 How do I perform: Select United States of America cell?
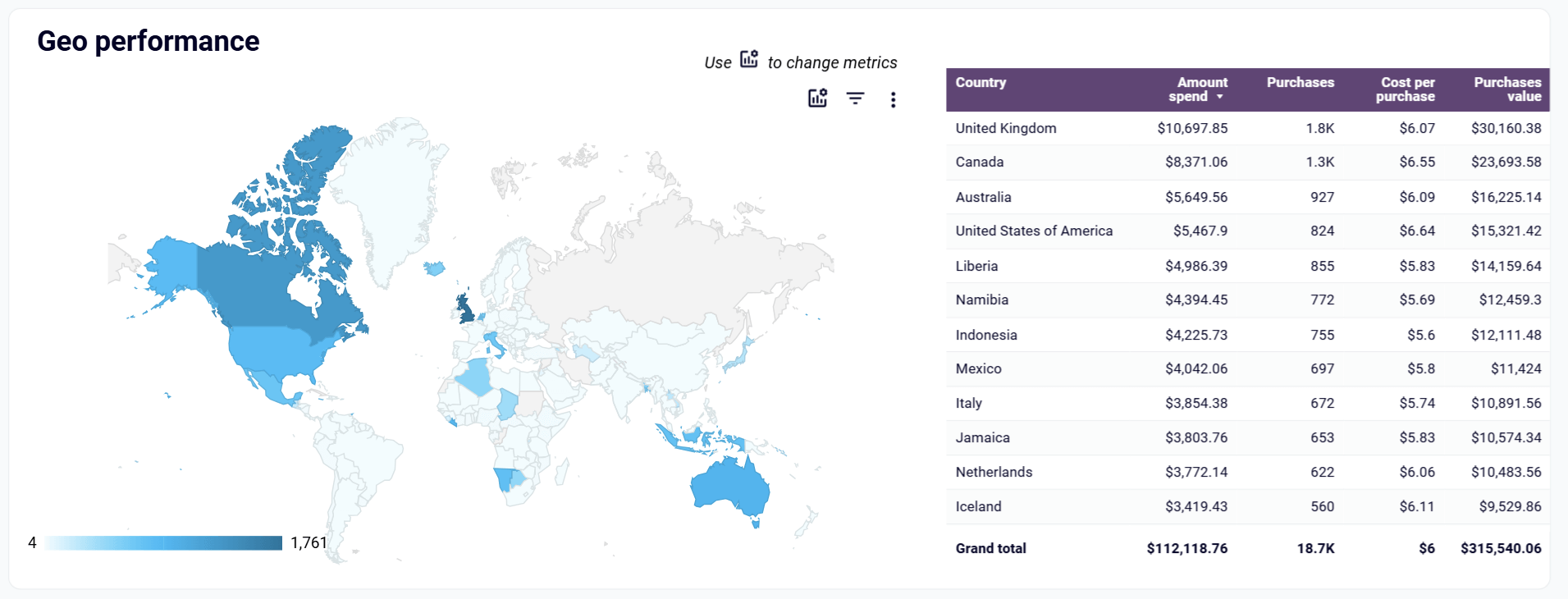[1034, 231]
